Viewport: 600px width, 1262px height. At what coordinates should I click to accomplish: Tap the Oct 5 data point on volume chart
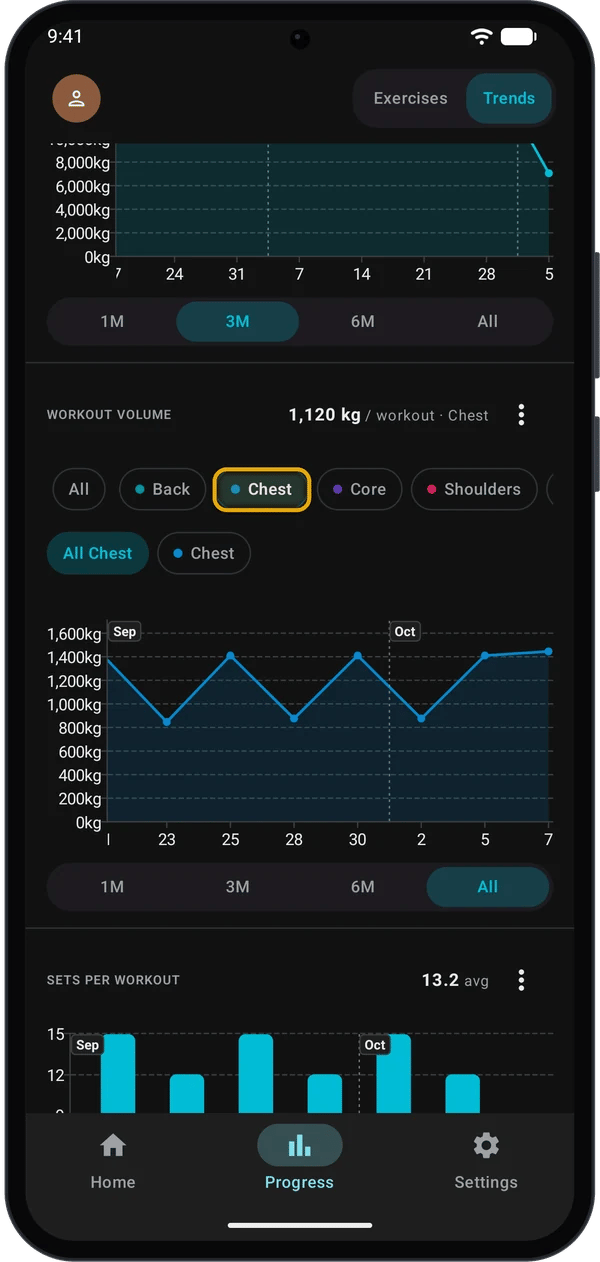tap(485, 656)
